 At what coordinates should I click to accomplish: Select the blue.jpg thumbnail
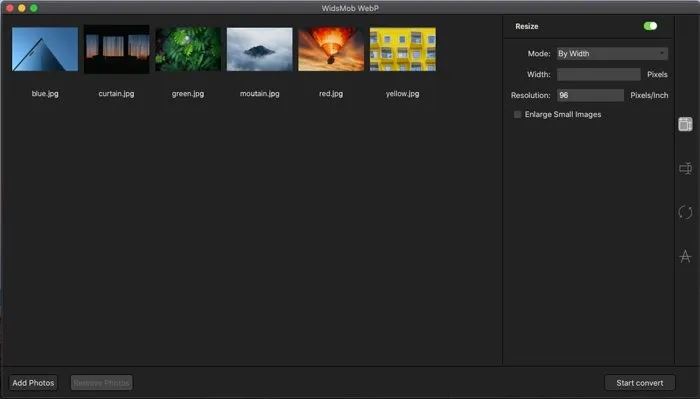tap(45, 49)
